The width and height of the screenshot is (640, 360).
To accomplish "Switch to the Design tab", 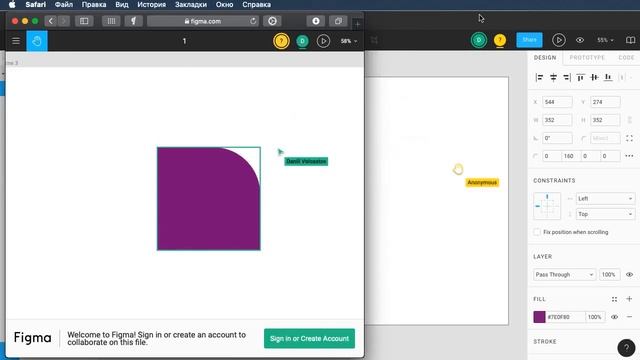I will (x=545, y=58).
